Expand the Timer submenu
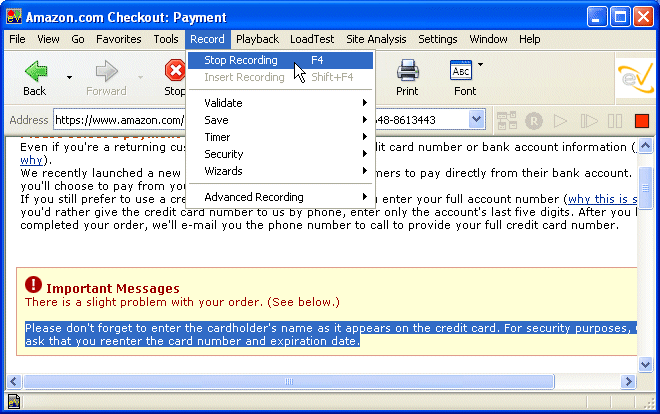660x414 pixels. click(x=280, y=137)
